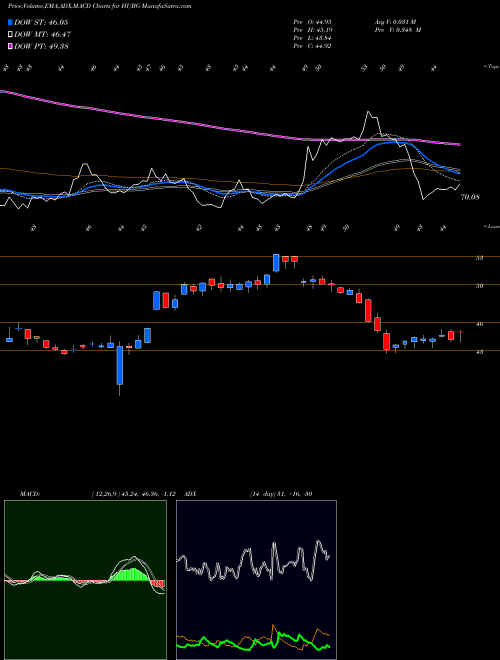Select the DOW MT: 46.47 label
The image size is (500, 660).
41,35
